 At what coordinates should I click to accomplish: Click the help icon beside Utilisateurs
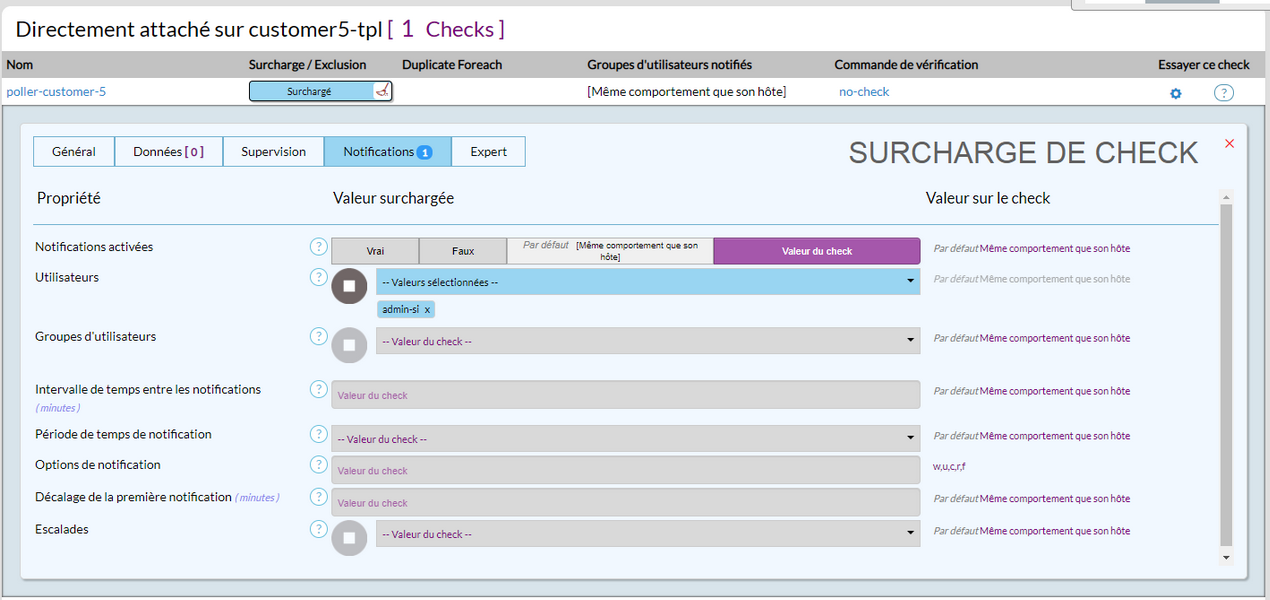[x=318, y=277]
